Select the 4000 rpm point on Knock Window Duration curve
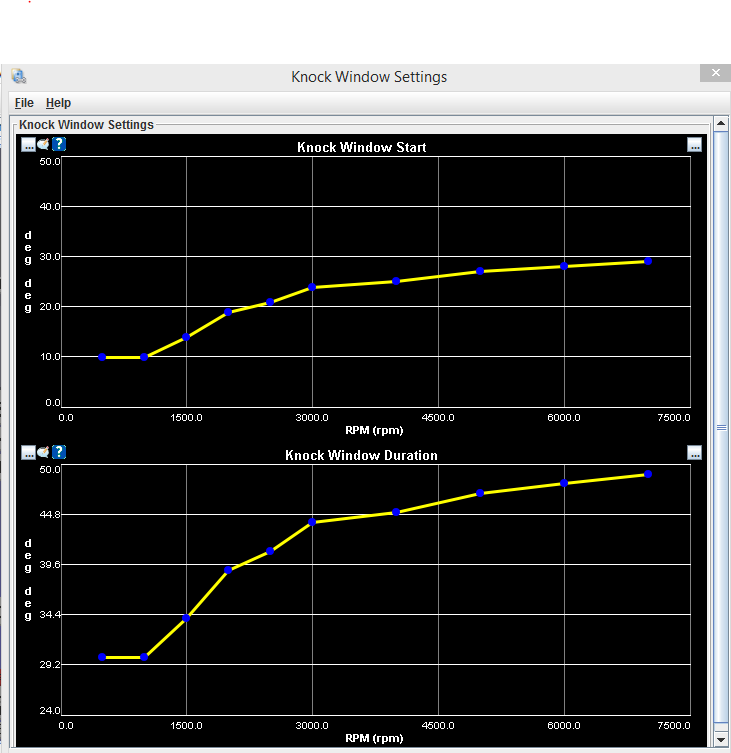Viewport: 731px width, 753px height. tap(396, 512)
